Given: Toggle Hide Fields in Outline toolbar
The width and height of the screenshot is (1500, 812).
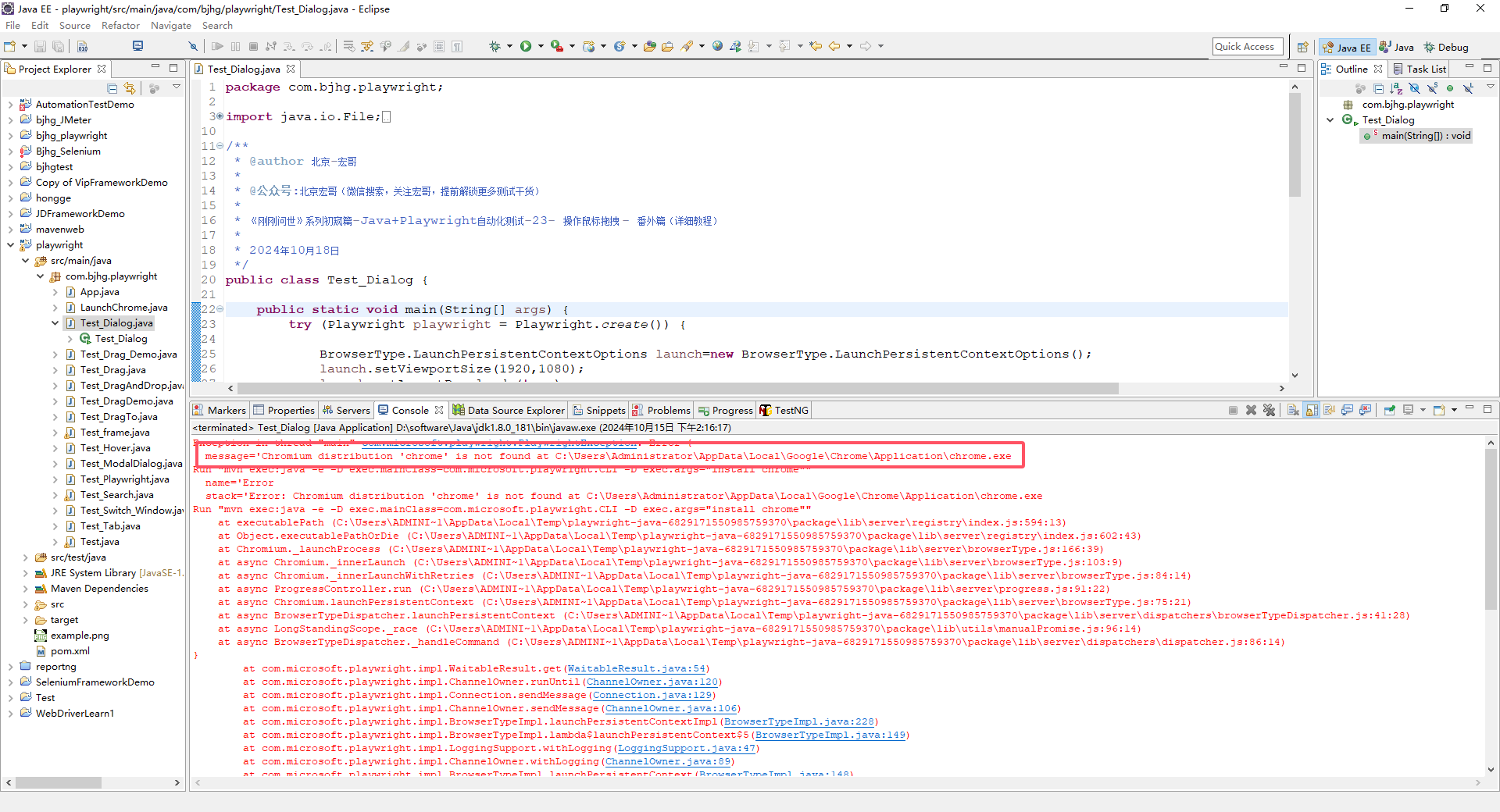Looking at the screenshot, I should (x=1414, y=88).
